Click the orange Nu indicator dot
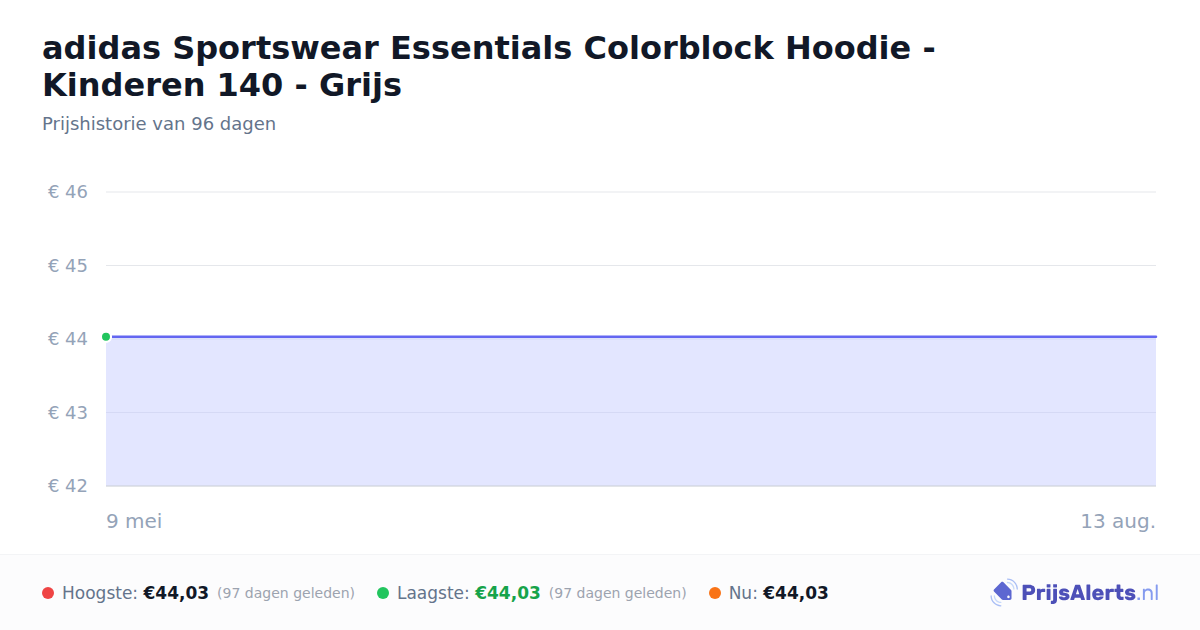 tap(715, 593)
